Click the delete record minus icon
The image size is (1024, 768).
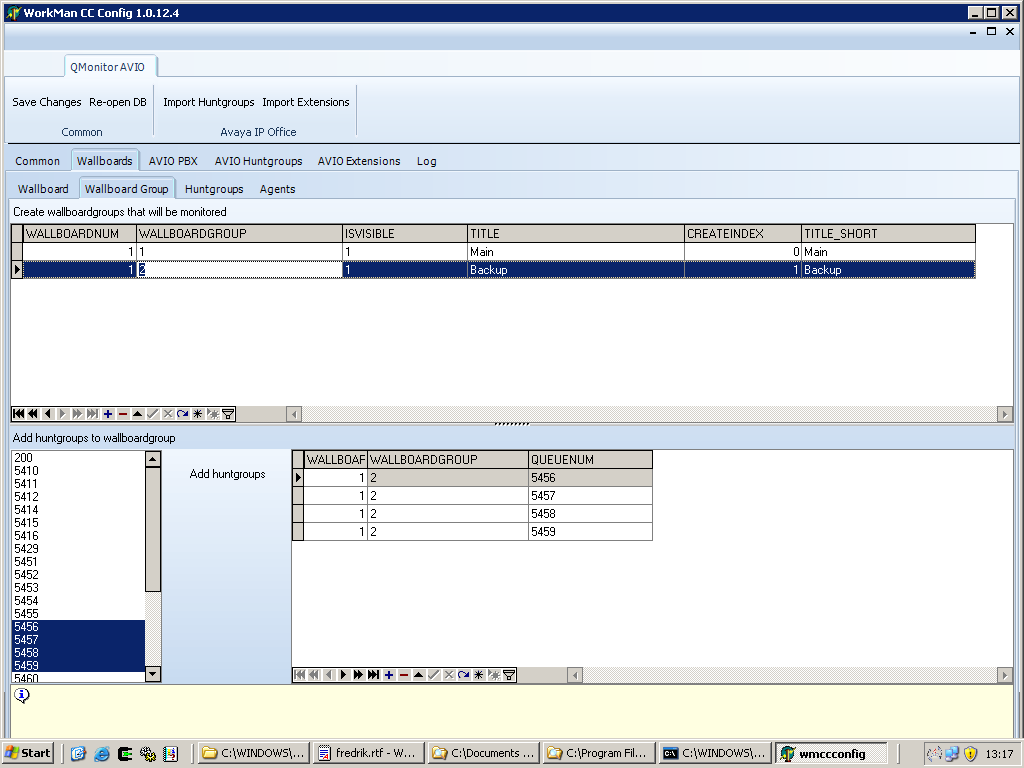[x=120, y=413]
